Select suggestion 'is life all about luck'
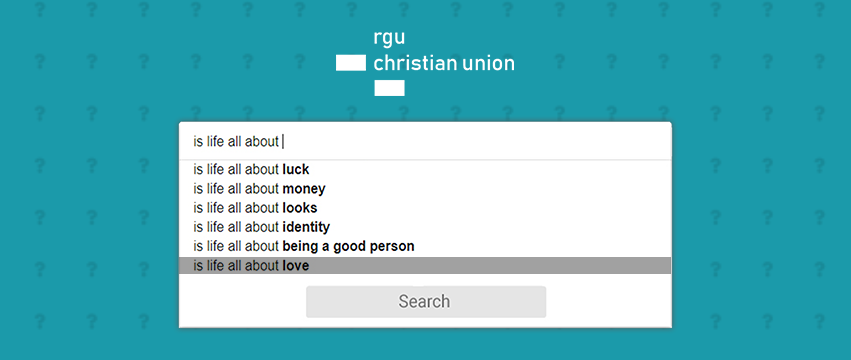Viewport: 851px width, 360px height. (x=425, y=169)
